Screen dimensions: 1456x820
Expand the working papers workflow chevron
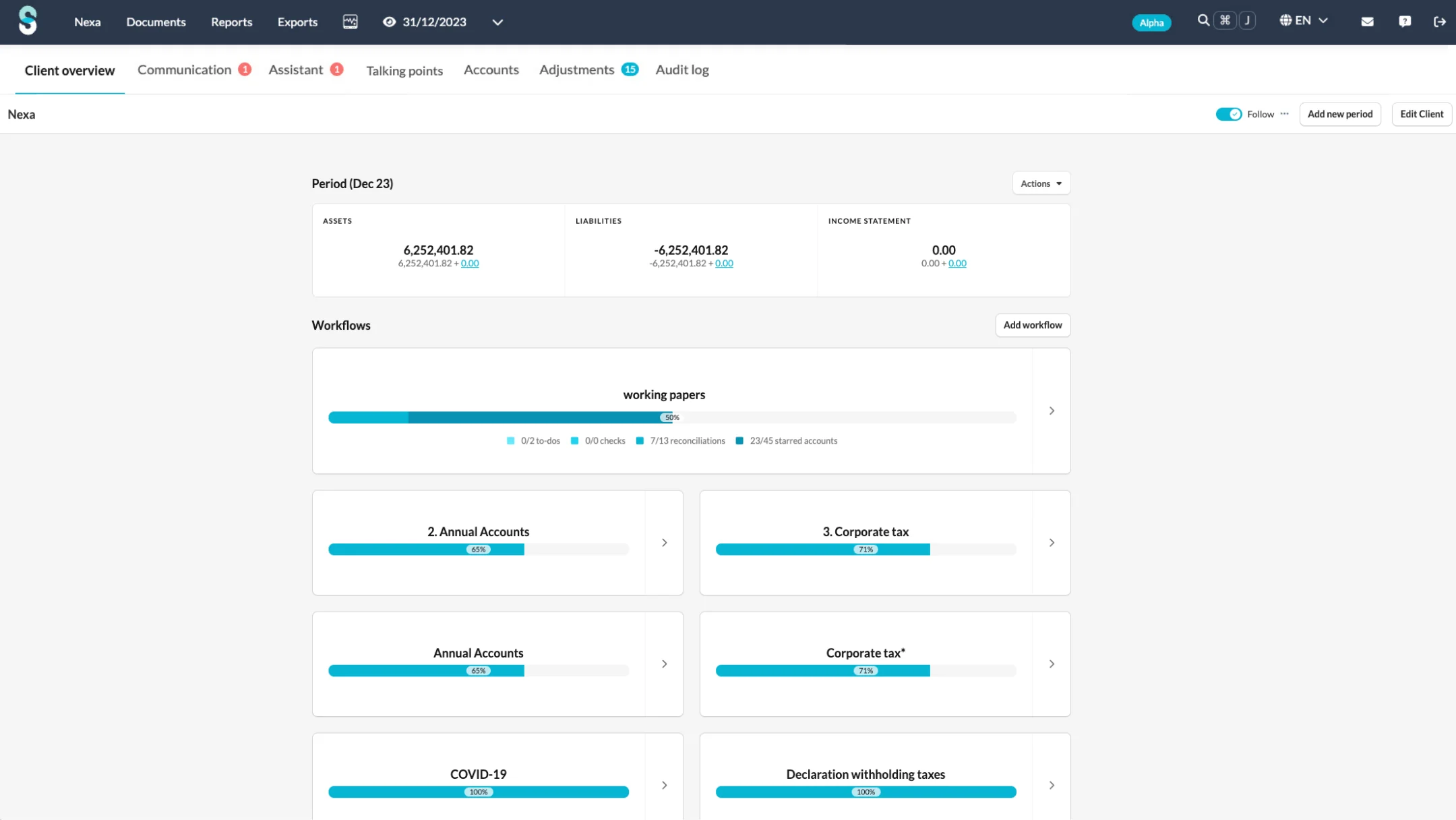tap(1052, 411)
